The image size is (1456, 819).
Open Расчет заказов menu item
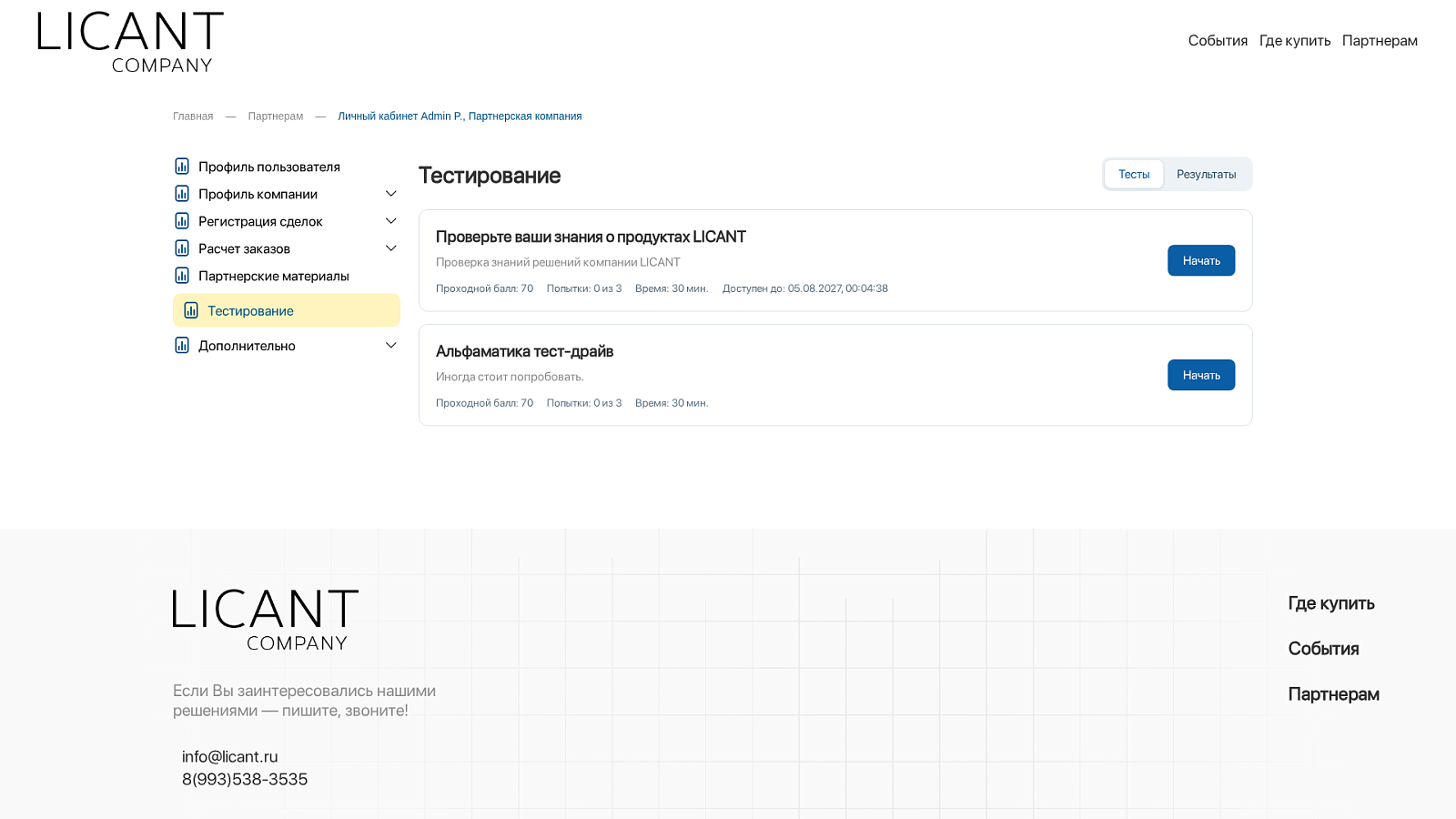pos(244,248)
